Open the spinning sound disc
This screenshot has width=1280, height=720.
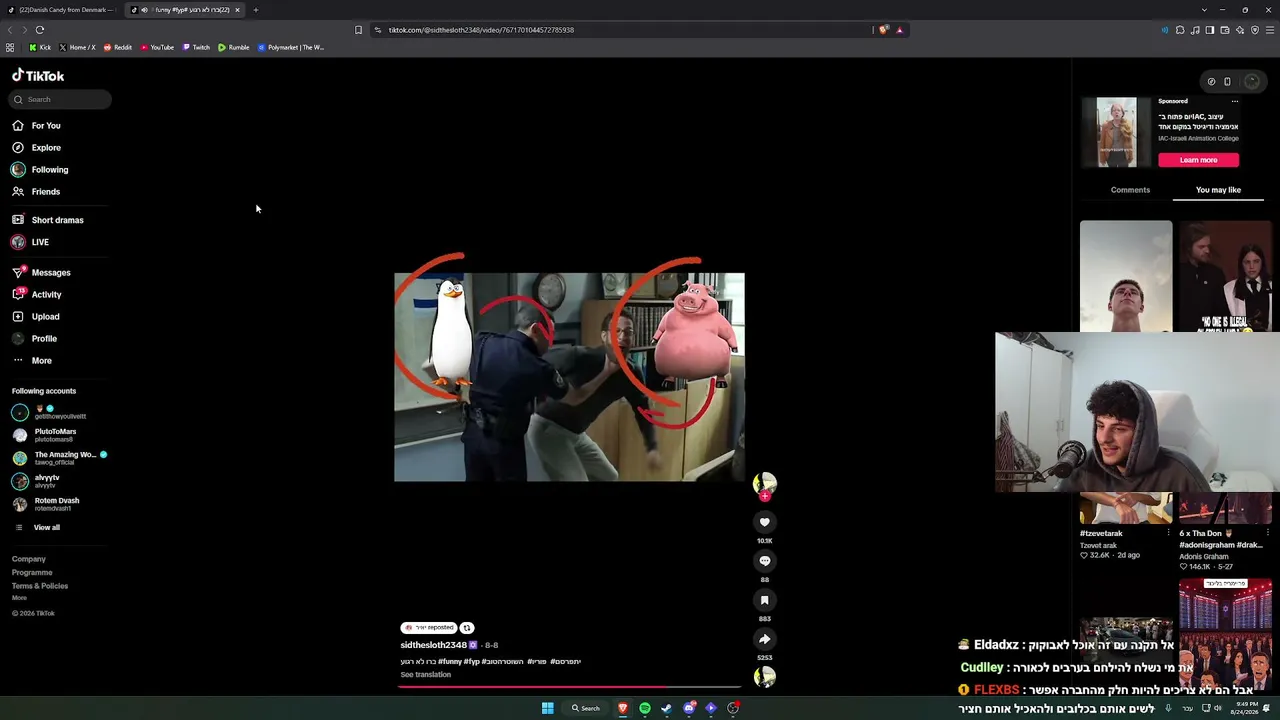tap(764, 677)
